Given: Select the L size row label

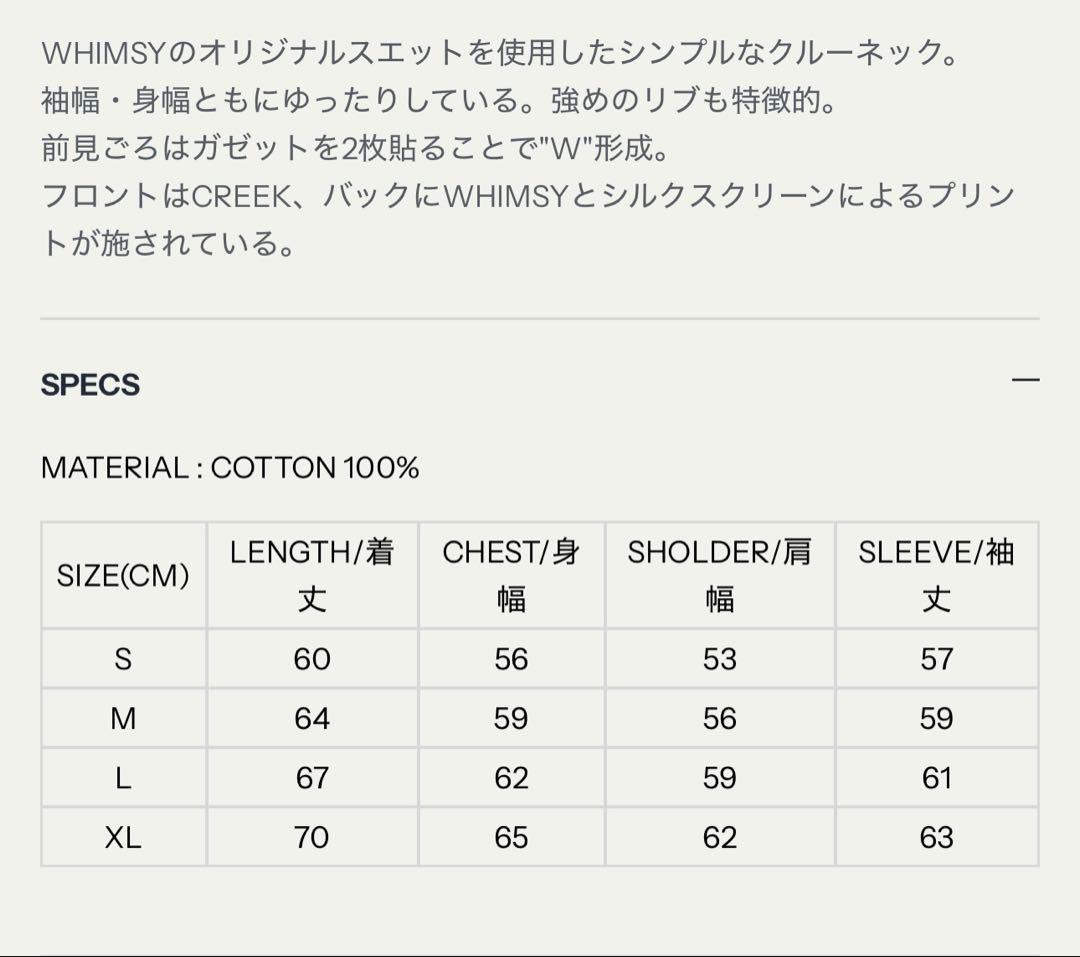Looking at the screenshot, I should tap(122, 778).
